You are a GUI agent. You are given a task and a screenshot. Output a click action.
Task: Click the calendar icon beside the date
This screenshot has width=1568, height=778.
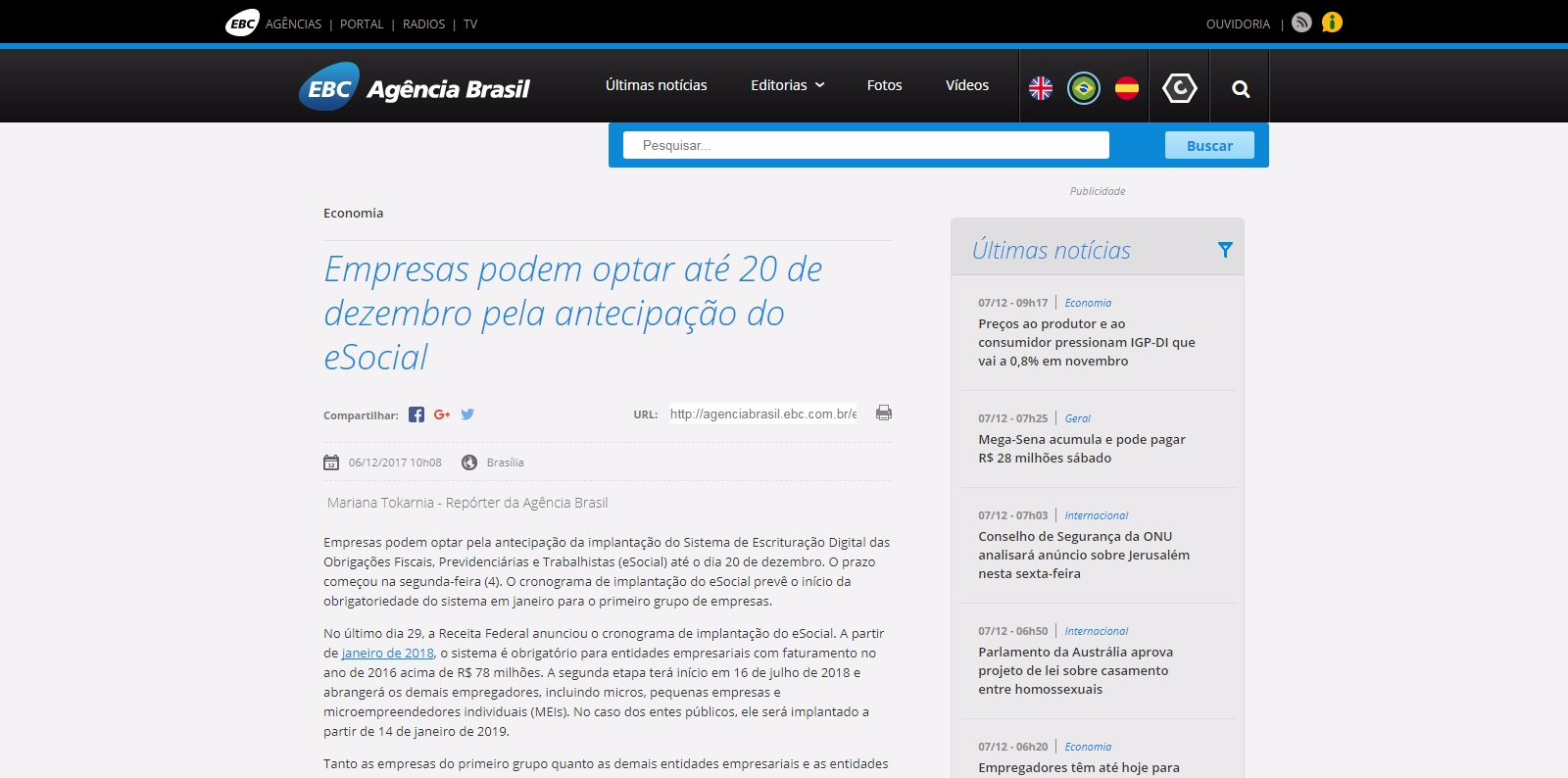tap(331, 462)
